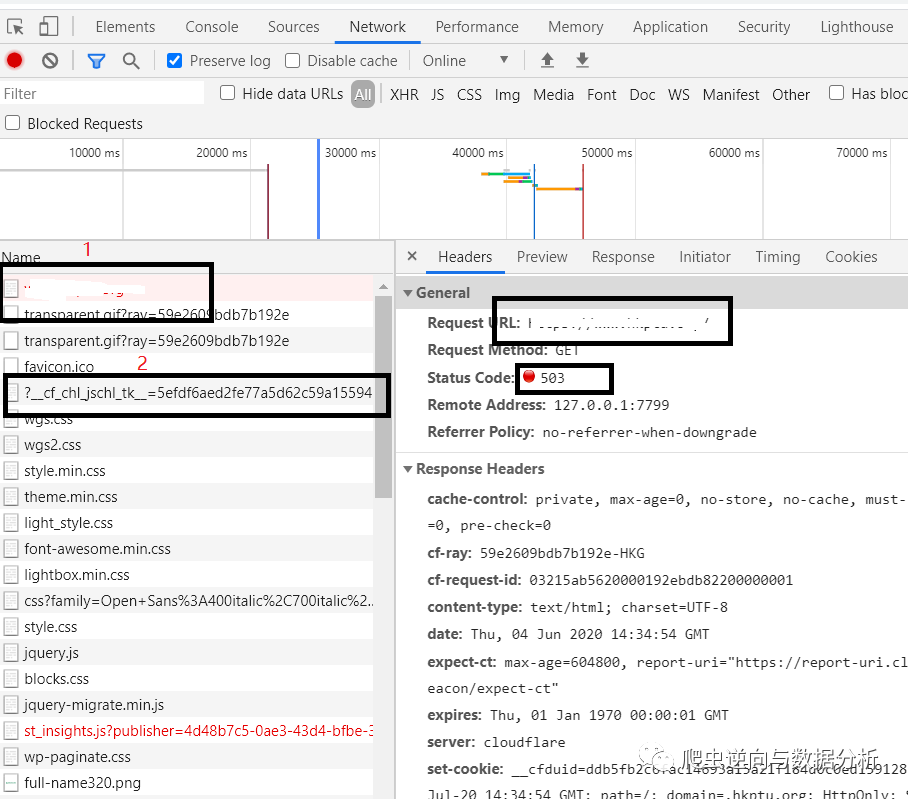Click the request list vertical scrollbar

[x=383, y=397]
